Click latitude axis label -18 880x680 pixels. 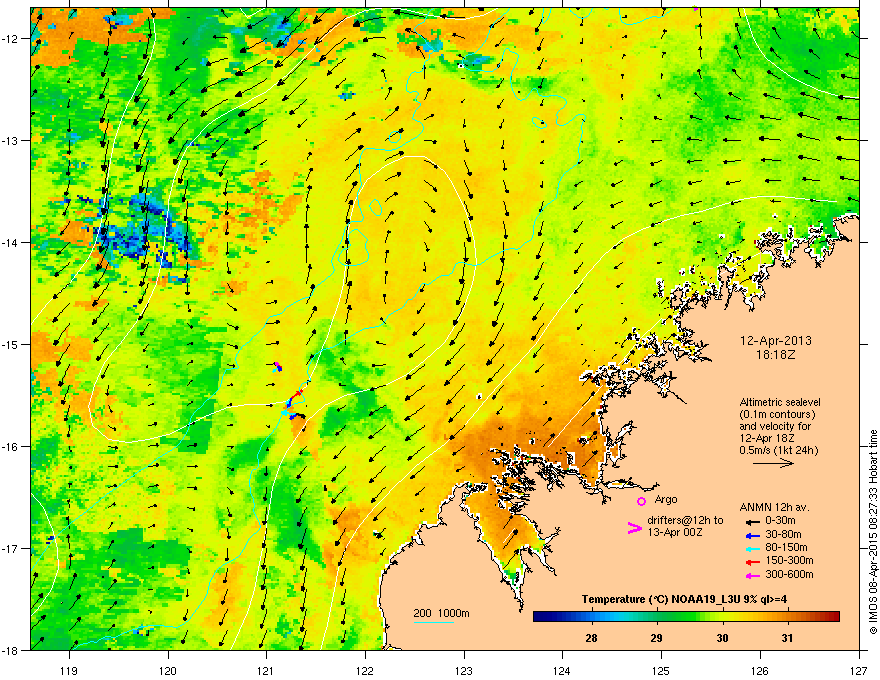11,650
